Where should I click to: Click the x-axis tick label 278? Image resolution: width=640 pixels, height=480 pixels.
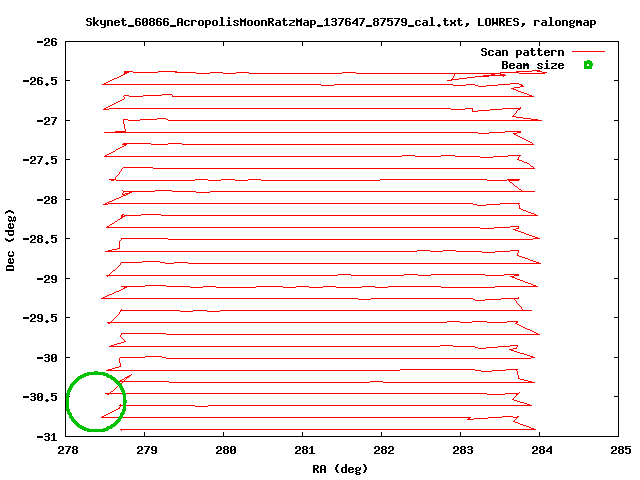coord(67,450)
